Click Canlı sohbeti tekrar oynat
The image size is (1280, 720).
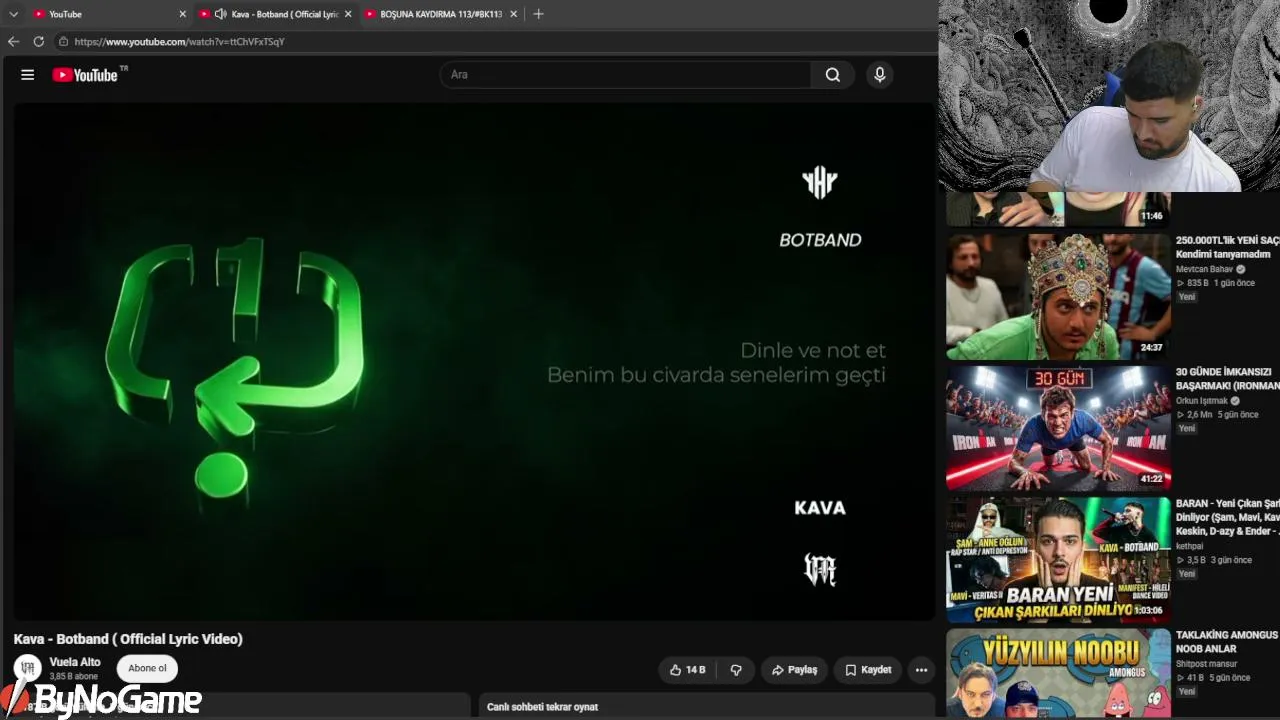[x=542, y=707]
